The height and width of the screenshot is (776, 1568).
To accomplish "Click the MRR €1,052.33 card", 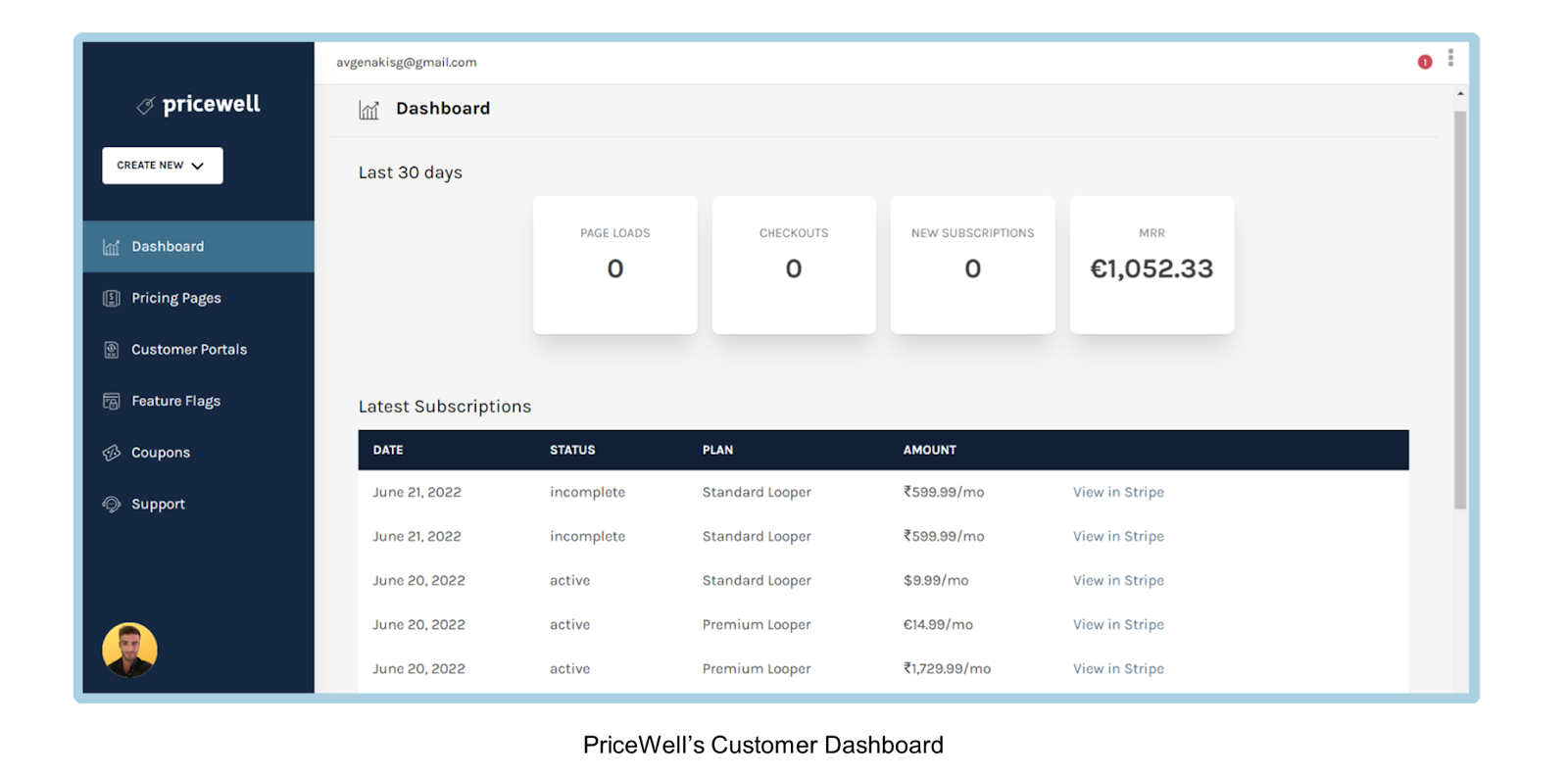I will [x=1151, y=265].
